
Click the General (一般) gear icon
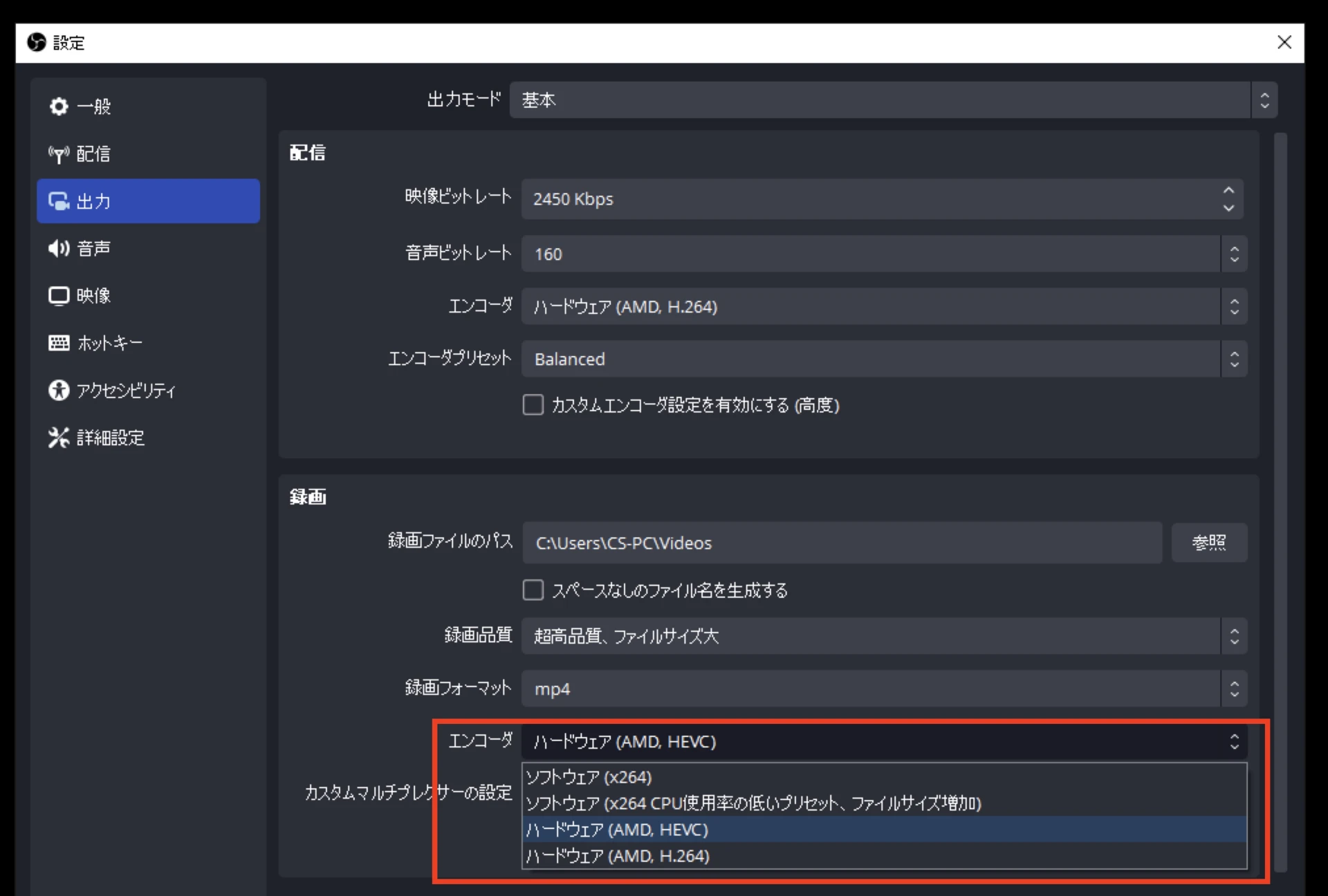59,106
